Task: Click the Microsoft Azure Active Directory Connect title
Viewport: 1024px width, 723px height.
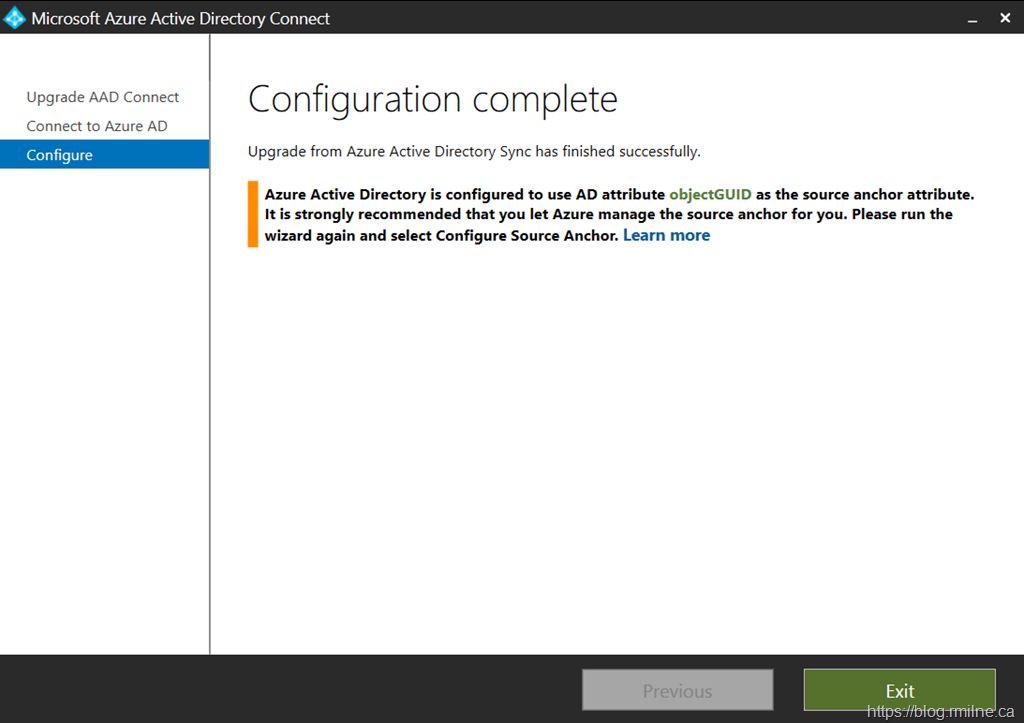Action: (x=180, y=18)
